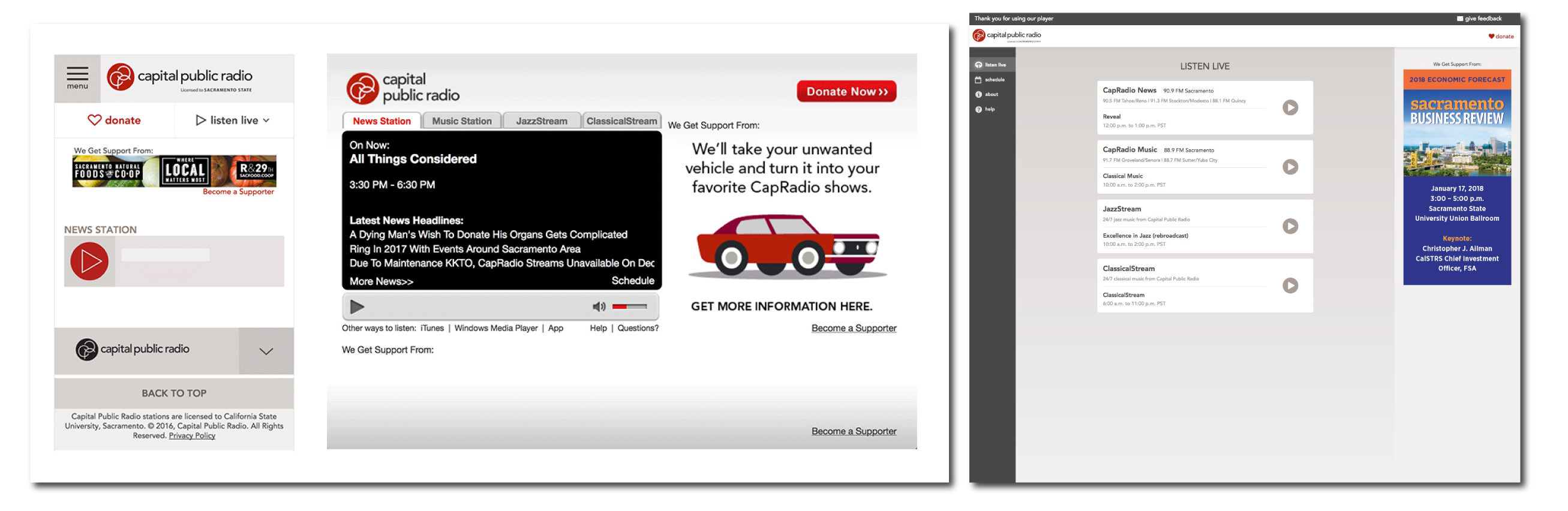
Task: Select the News Station tab
Action: (x=382, y=121)
